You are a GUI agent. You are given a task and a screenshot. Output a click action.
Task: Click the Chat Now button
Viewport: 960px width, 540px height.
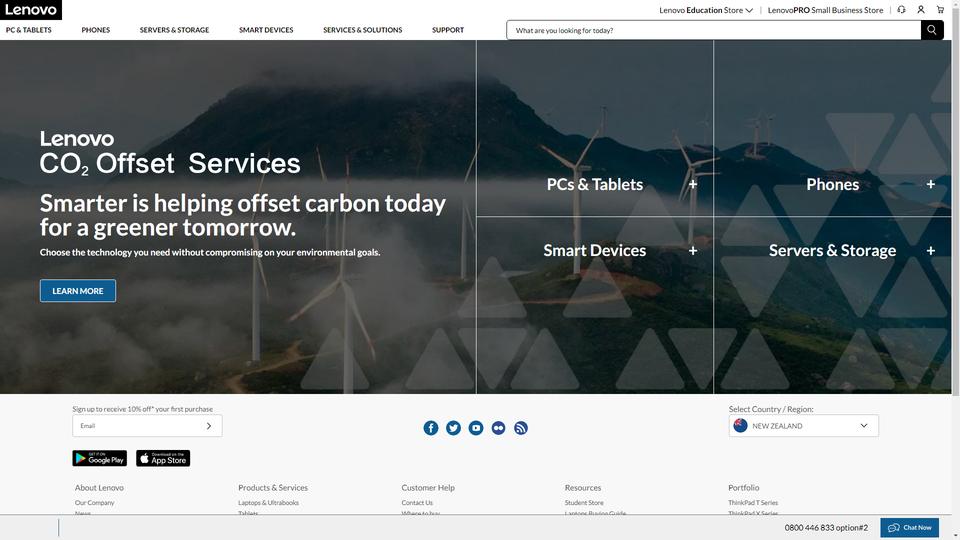pyautogui.click(x=909, y=528)
